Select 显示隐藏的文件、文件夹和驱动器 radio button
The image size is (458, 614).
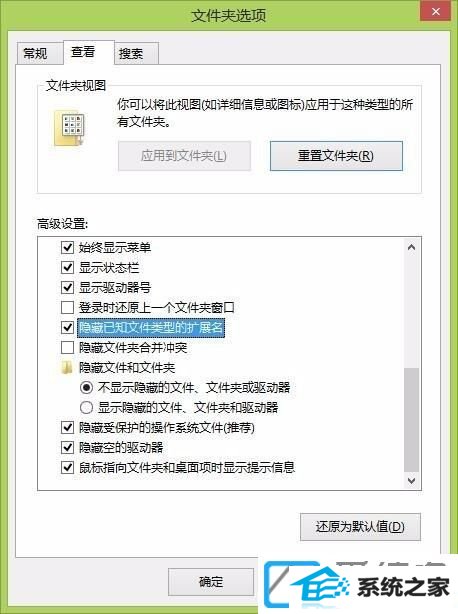[x=86, y=407]
